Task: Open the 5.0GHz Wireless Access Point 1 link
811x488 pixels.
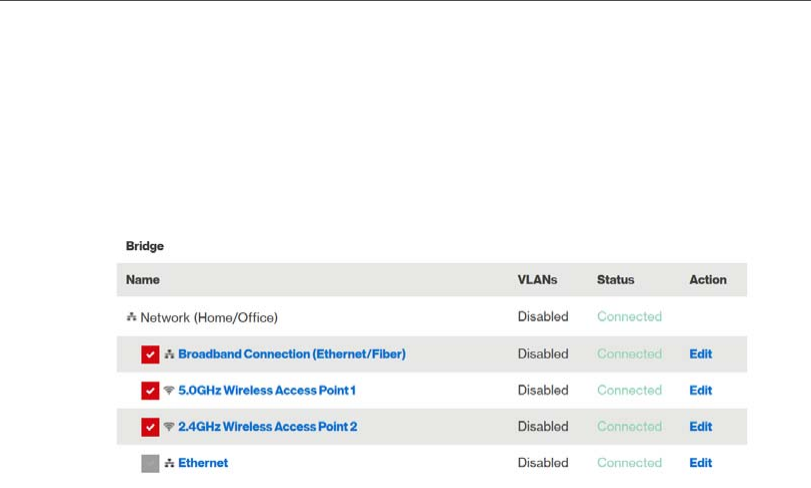Action: (x=266, y=390)
